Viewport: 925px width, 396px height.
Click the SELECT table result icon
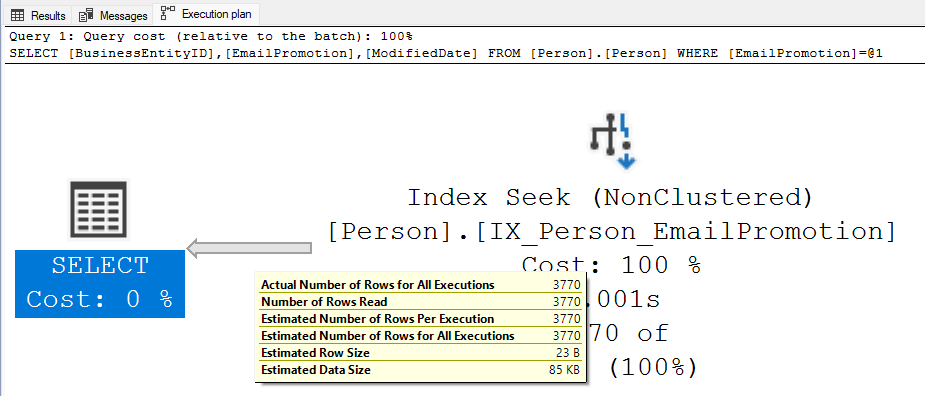pyautogui.click(x=99, y=210)
